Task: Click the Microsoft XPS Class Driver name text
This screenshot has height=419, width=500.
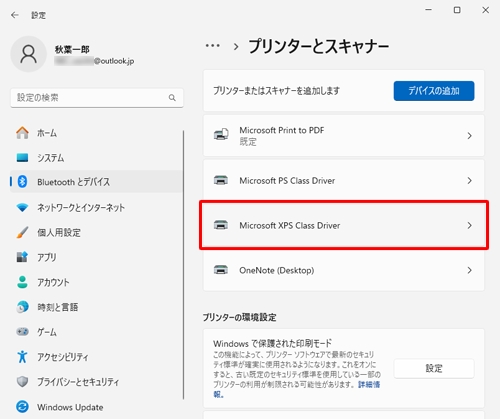Action: pos(290,225)
